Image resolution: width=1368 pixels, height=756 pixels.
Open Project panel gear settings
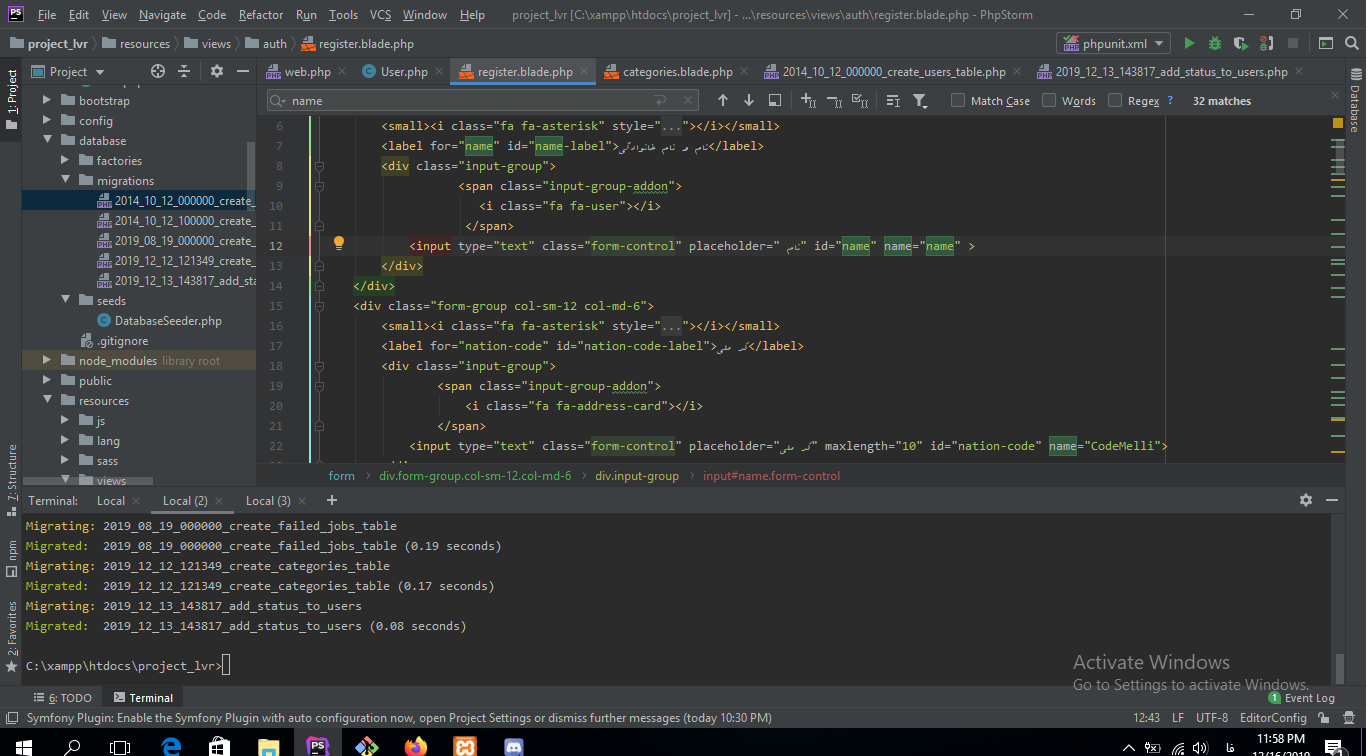pos(217,71)
